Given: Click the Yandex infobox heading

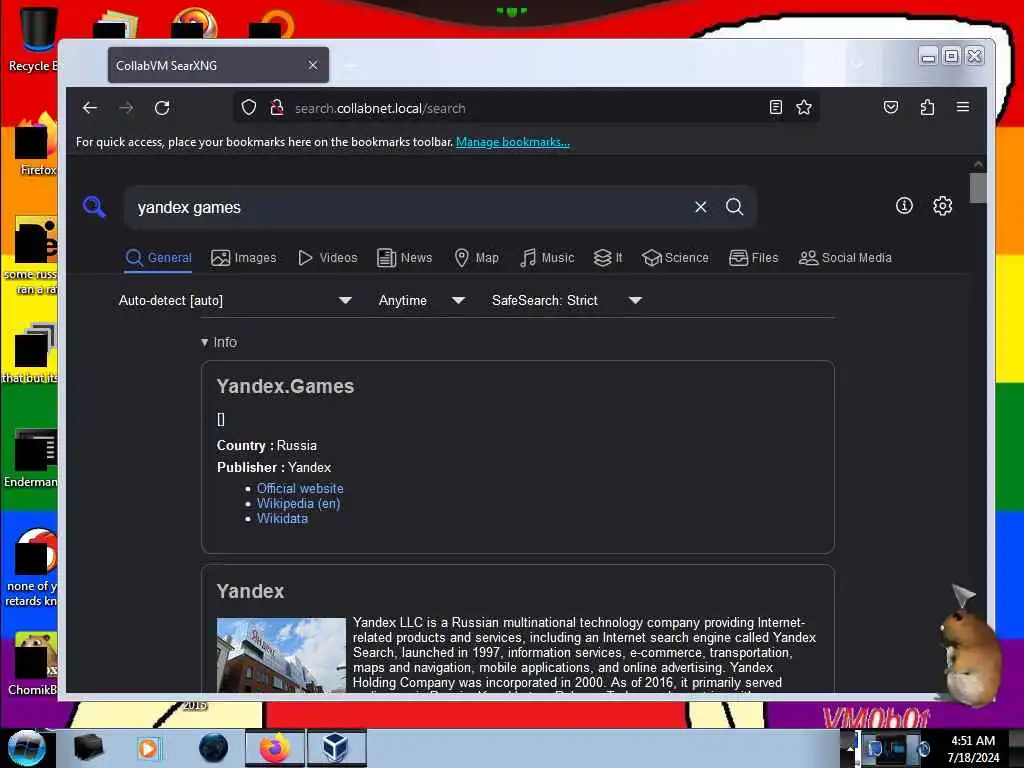Looking at the screenshot, I should [x=250, y=591].
